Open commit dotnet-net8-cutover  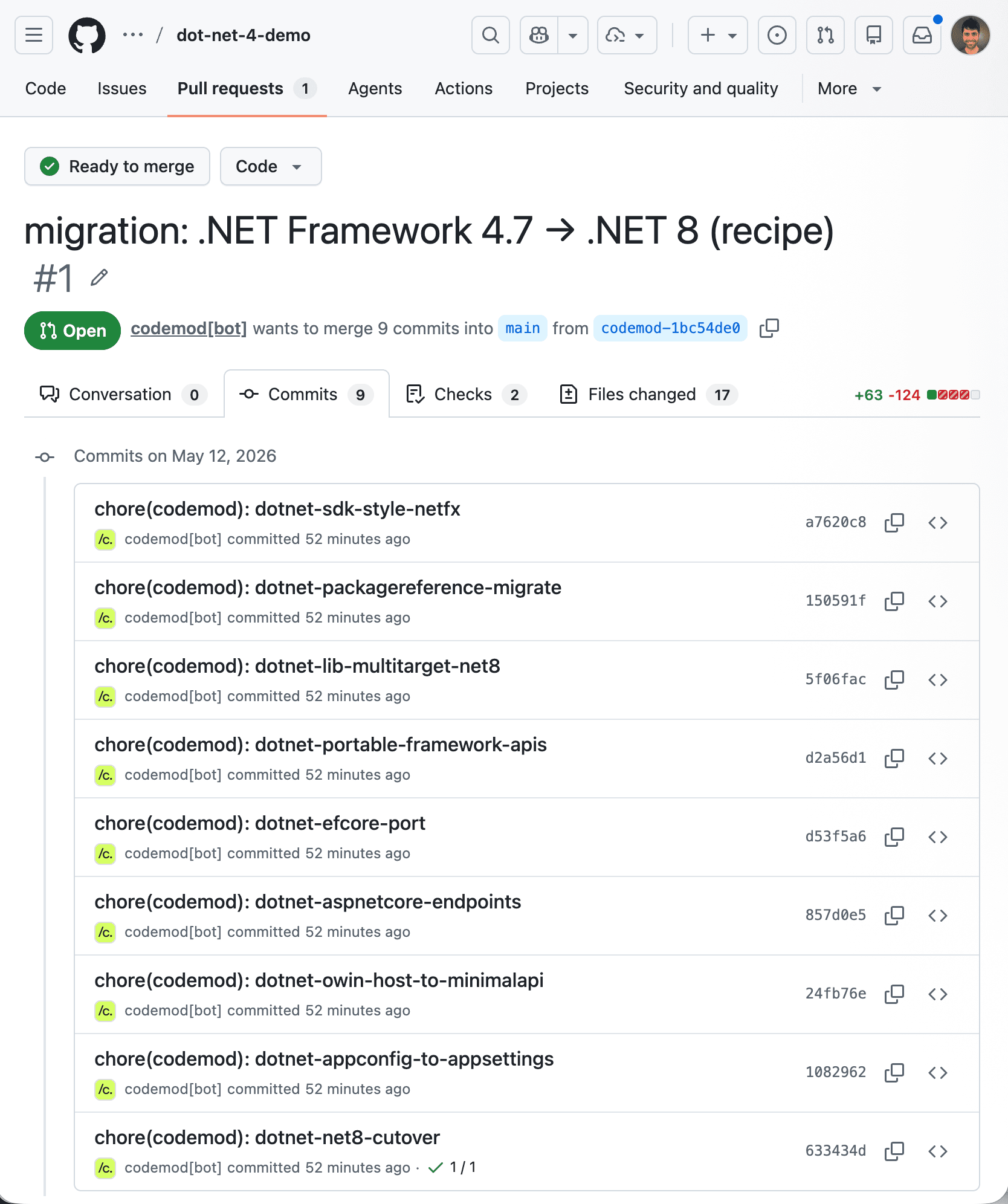point(267,1138)
